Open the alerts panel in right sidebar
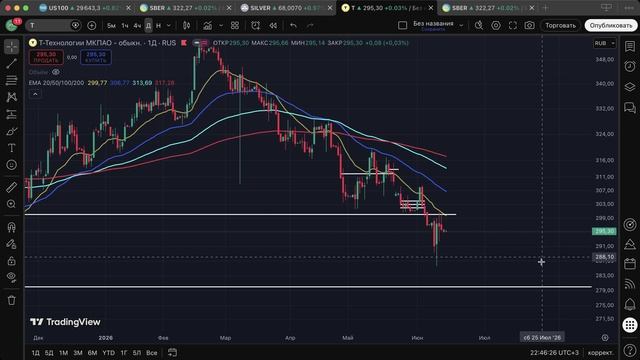This screenshot has width=640, height=360. (630, 66)
